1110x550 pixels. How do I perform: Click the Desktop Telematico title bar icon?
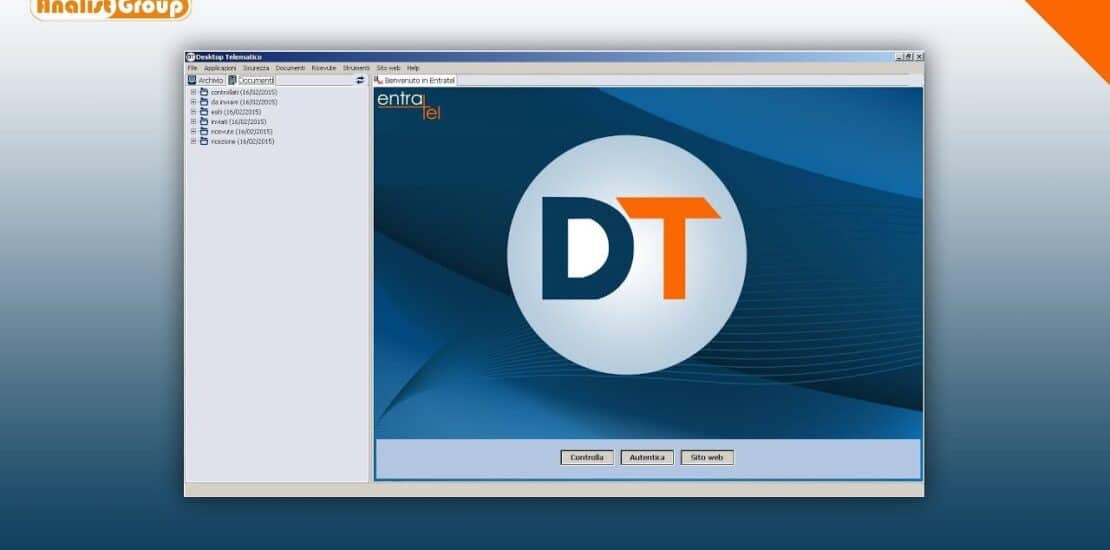pyautogui.click(x=190, y=57)
